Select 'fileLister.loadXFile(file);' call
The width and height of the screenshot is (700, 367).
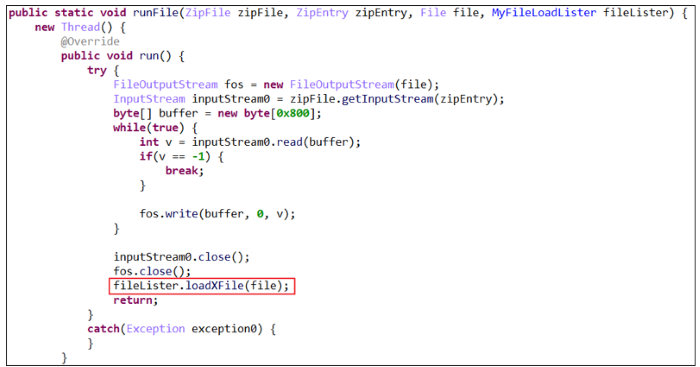click(201, 286)
